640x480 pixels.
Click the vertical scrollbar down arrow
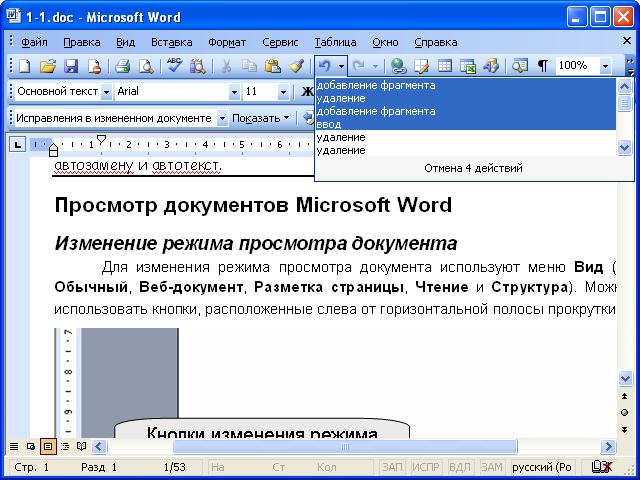tap(625, 378)
